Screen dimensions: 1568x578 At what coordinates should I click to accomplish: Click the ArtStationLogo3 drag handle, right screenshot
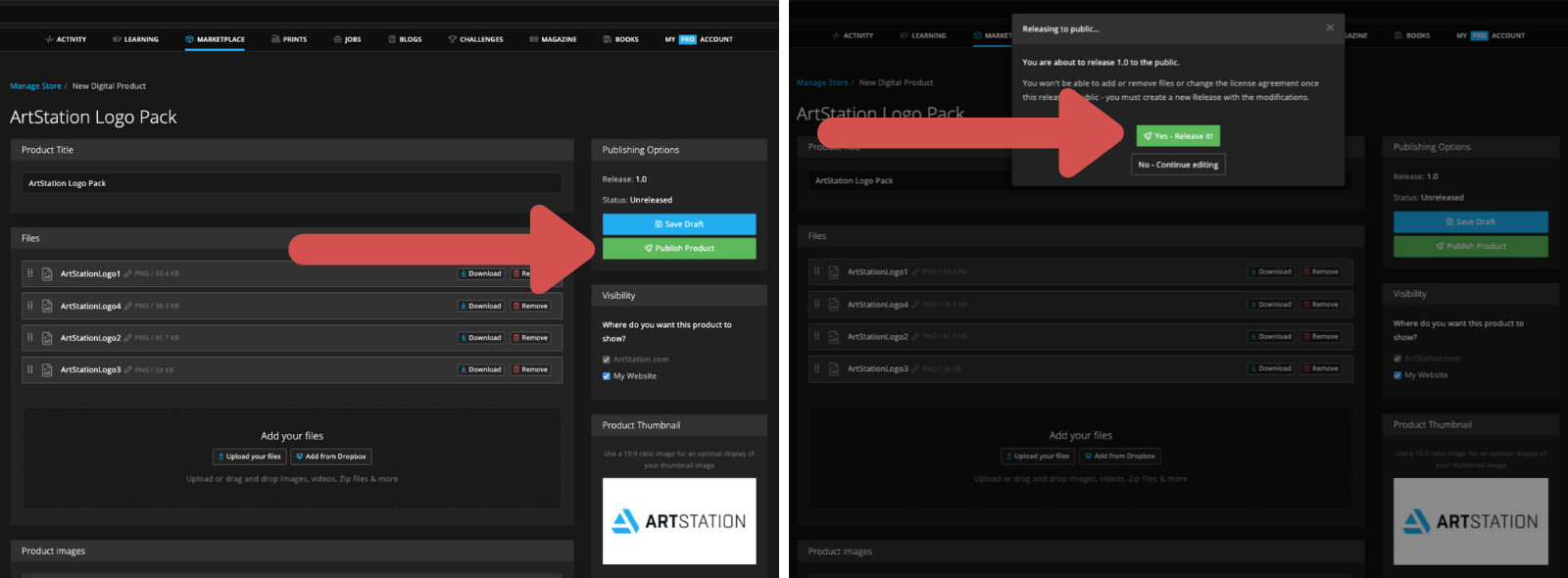click(x=817, y=368)
